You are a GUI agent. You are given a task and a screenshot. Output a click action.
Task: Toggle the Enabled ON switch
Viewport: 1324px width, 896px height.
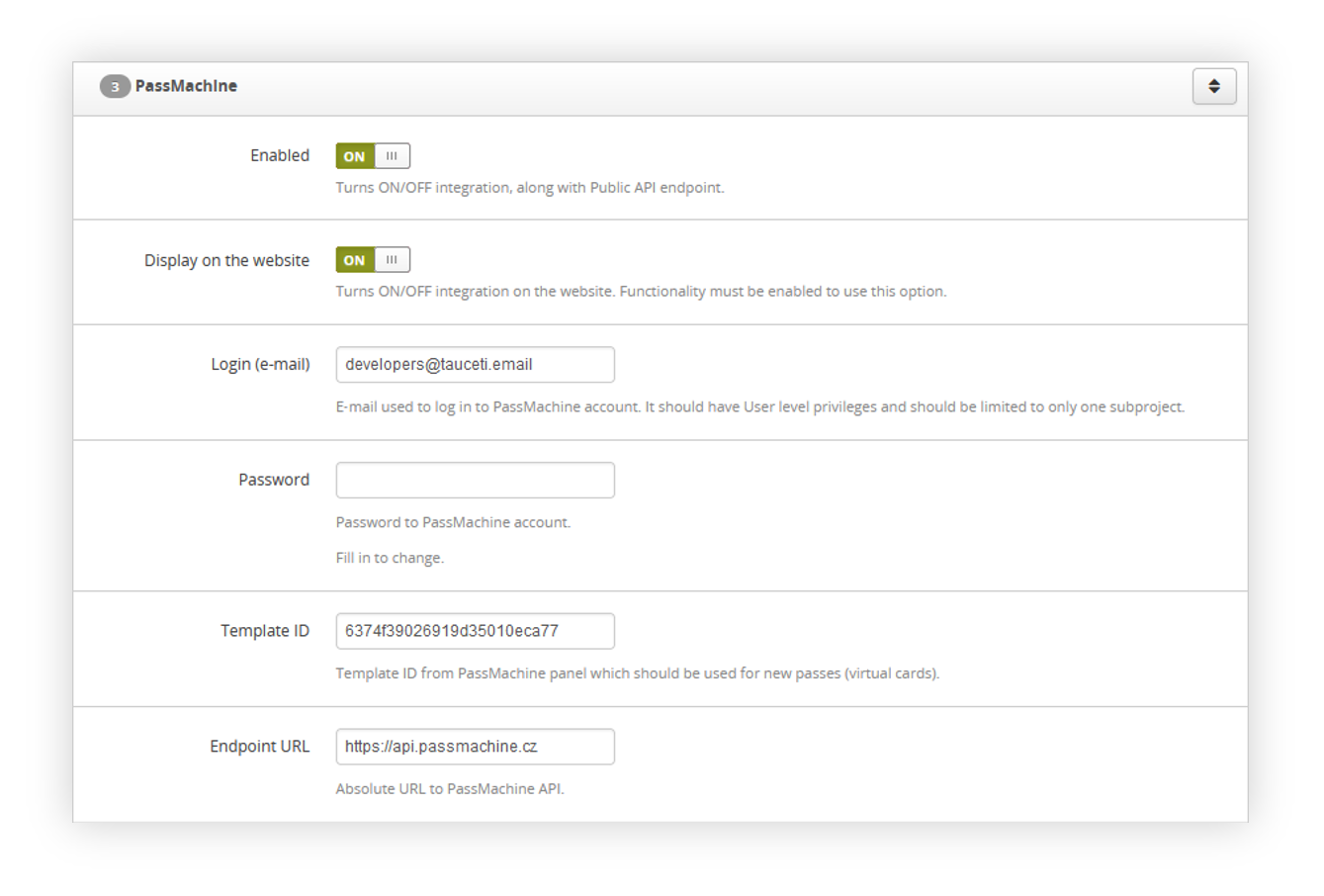[373, 156]
